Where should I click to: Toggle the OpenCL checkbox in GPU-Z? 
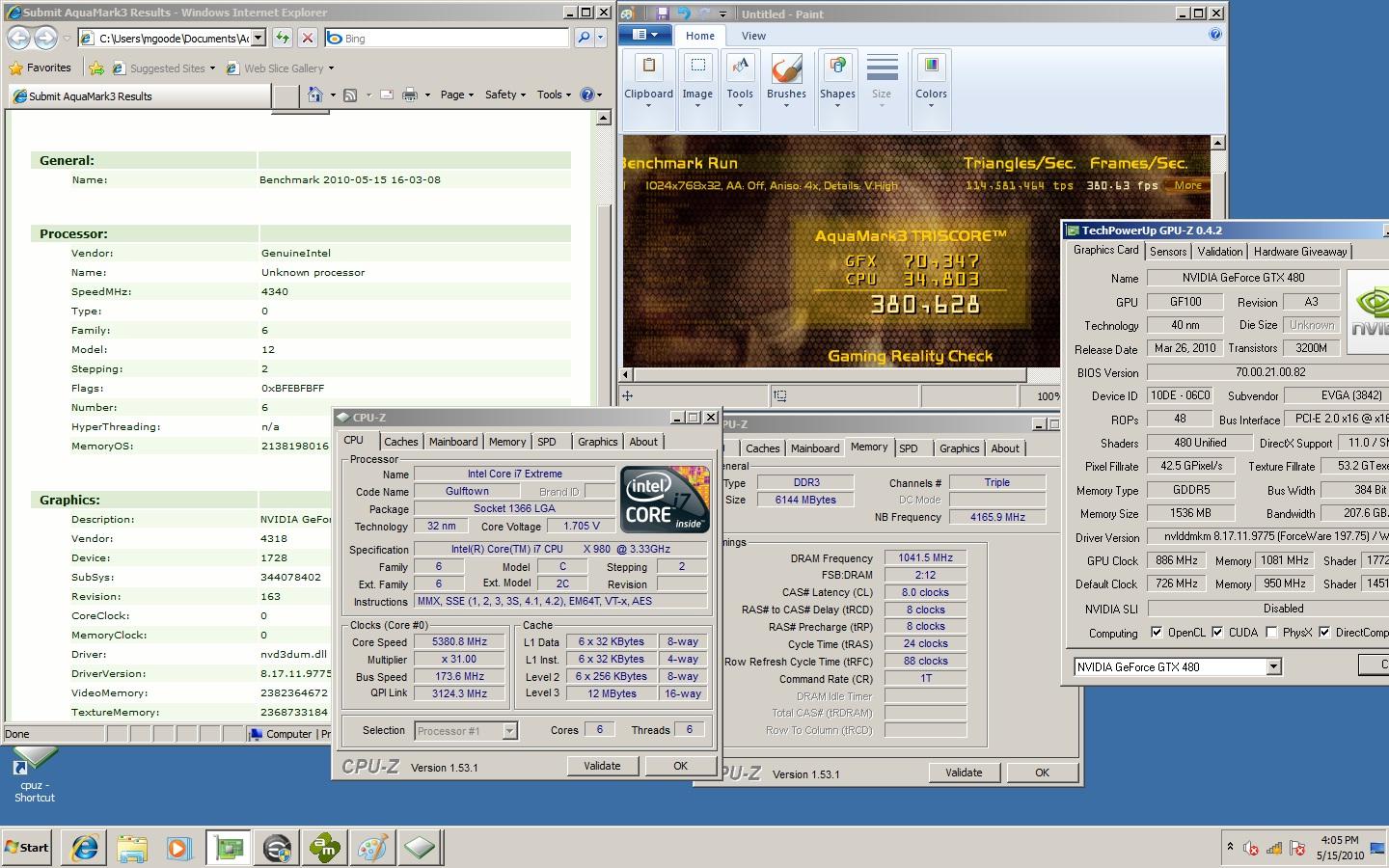pos(1157,633)
